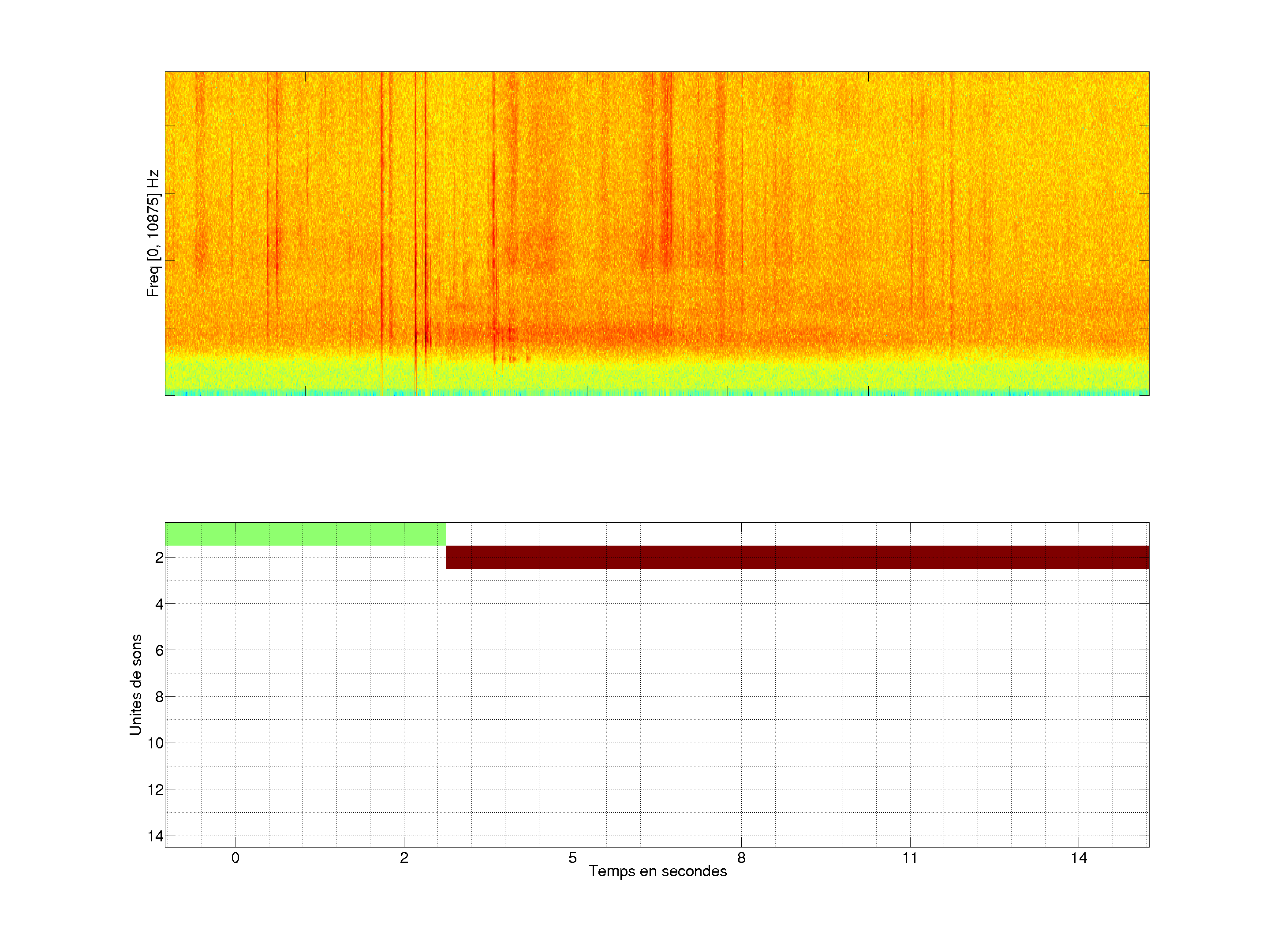Click the "Temps en secondes" axis label
Viewport: 1270px width, 952px height.
657,871
